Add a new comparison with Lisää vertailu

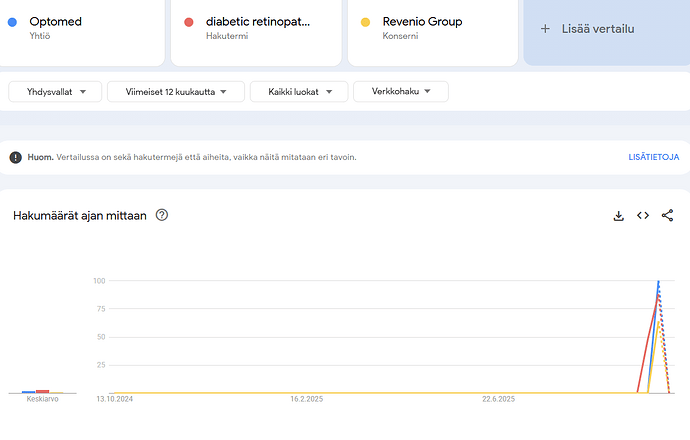pyautogui.click(x=606, y=31)
